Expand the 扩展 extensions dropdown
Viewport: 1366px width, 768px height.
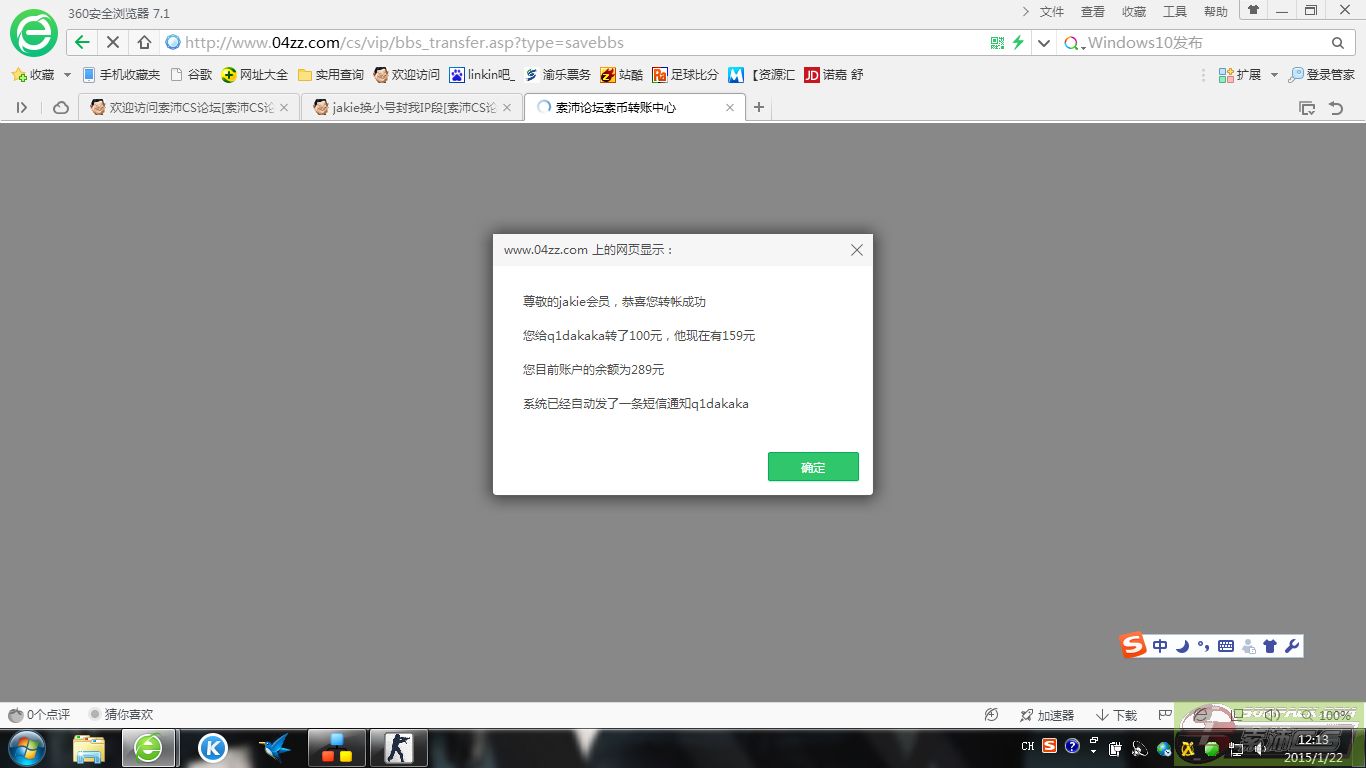1274,75
